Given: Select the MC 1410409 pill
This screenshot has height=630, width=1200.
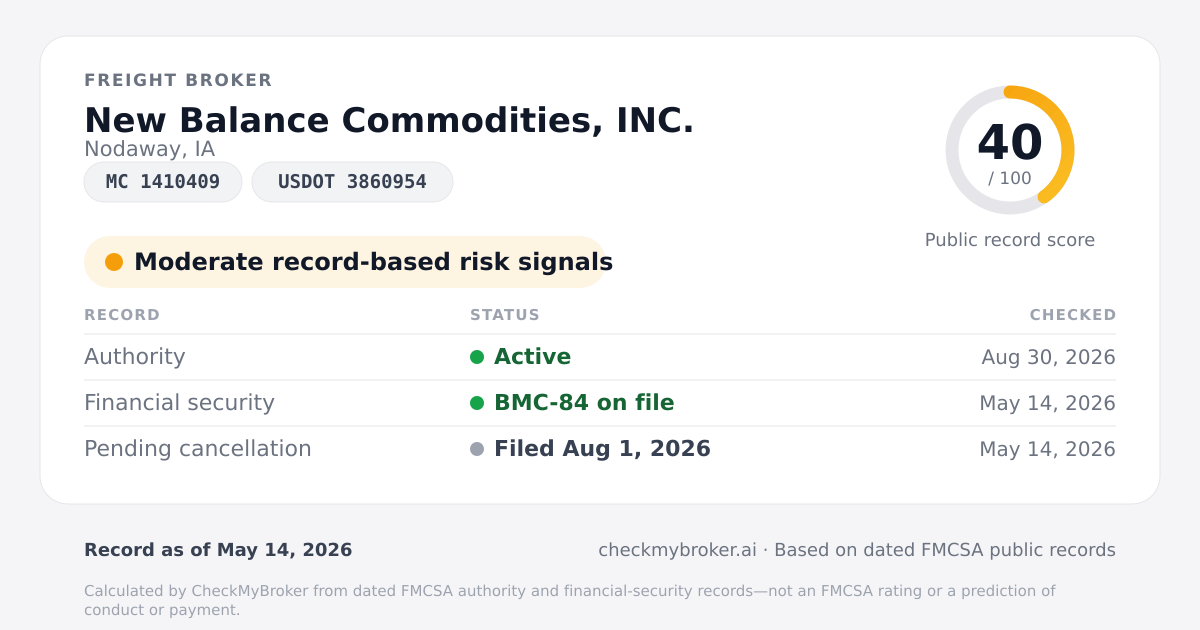Looking at the screenshot, I should point(163,182).
